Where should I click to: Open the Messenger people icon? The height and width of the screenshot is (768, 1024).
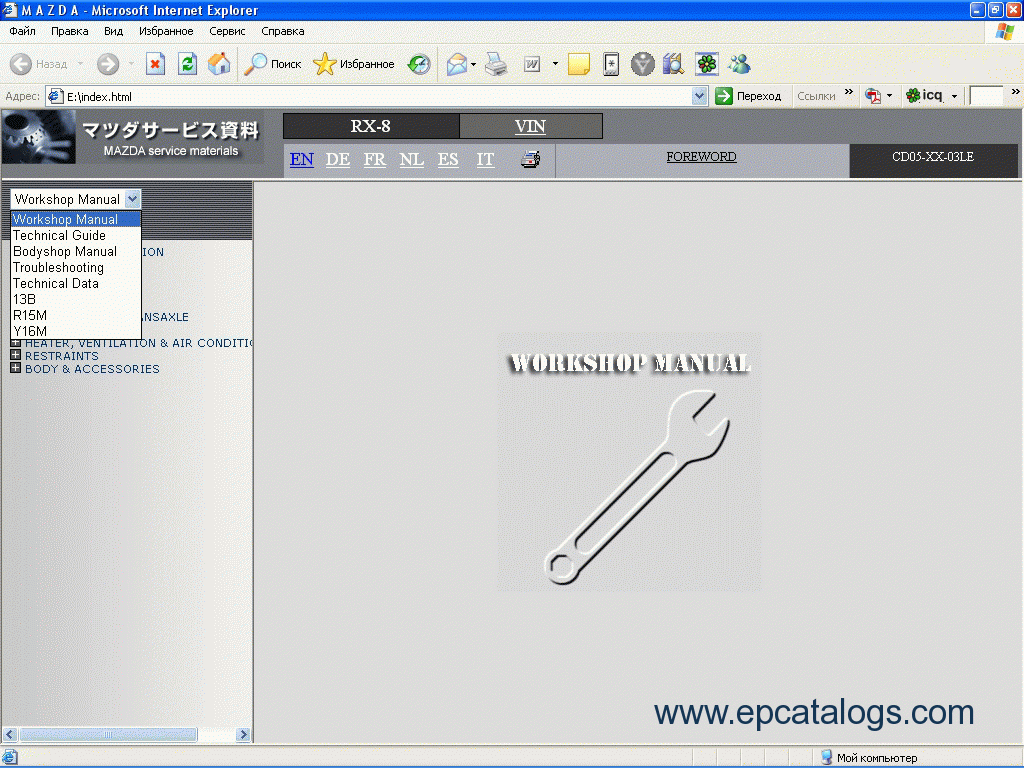click(739, 64)
